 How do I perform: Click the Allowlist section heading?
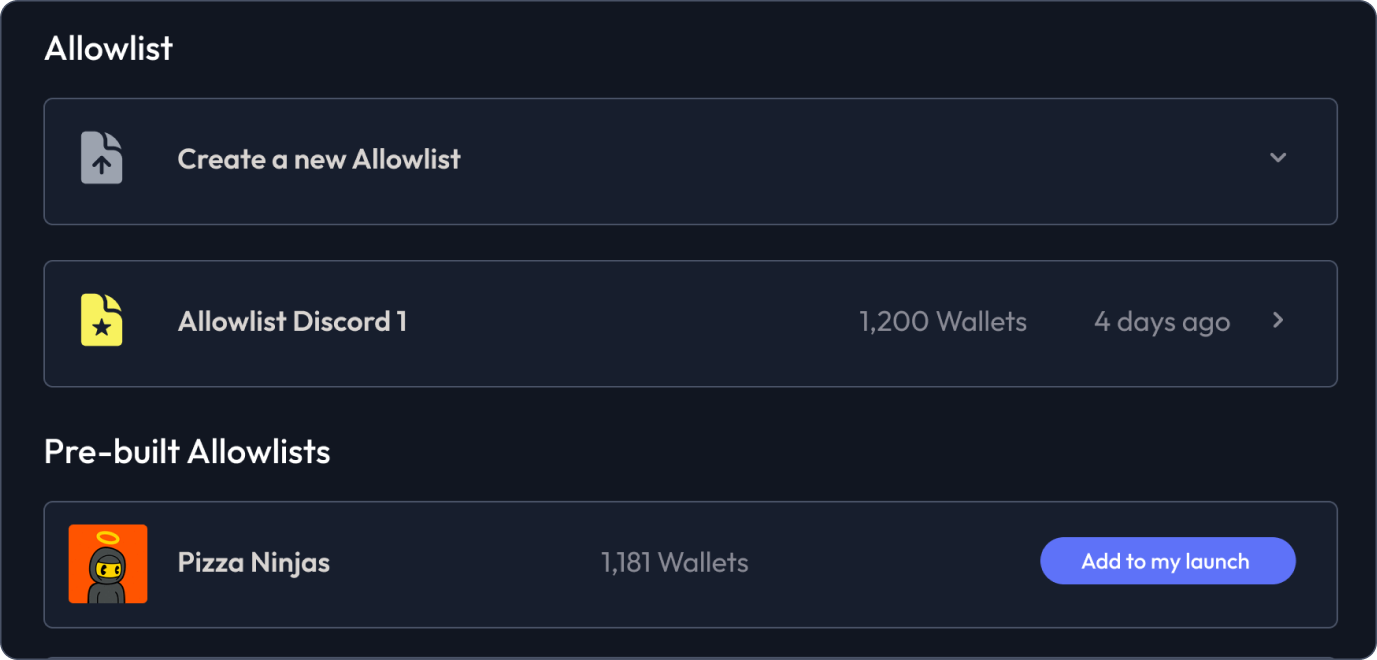pos(109,48)
